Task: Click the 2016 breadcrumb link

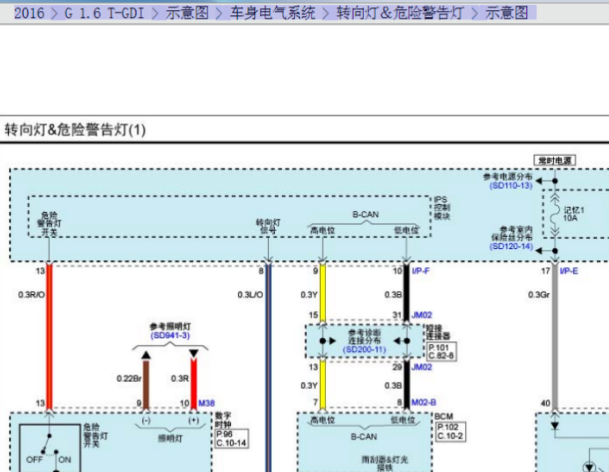Action: [x=29, y=13]
